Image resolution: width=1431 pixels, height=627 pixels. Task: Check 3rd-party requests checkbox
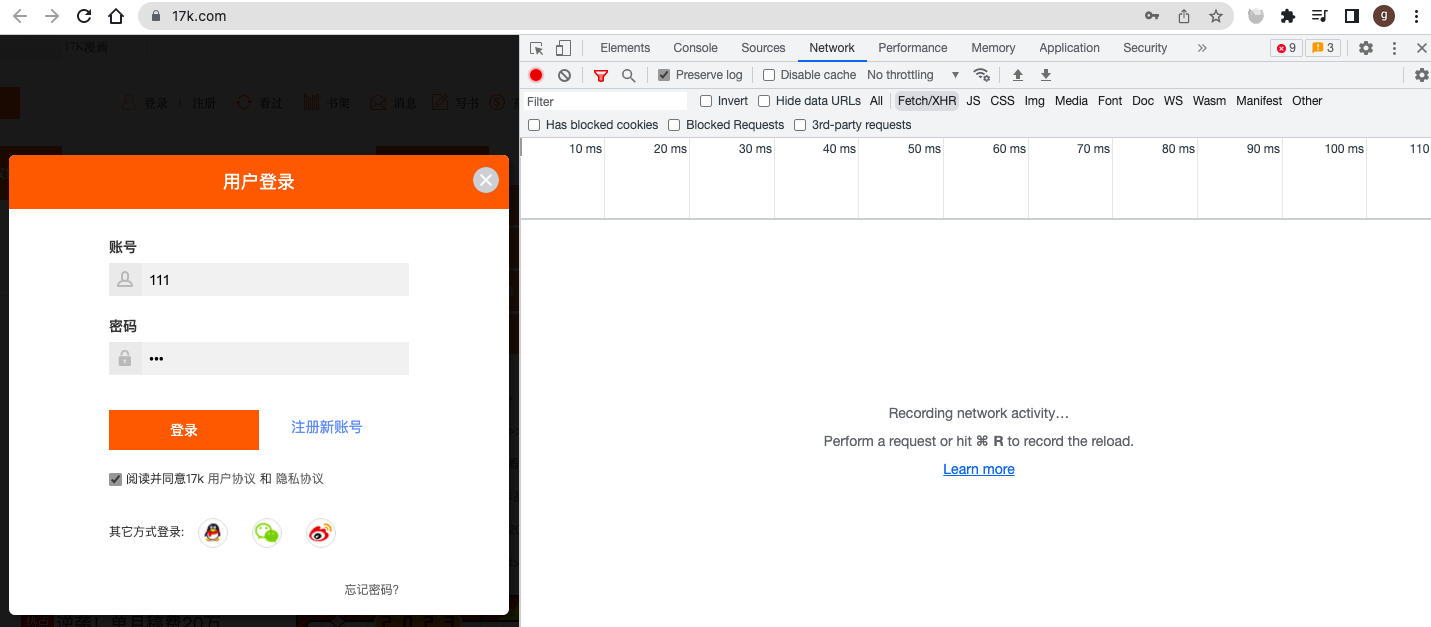(x=800, y=125)
